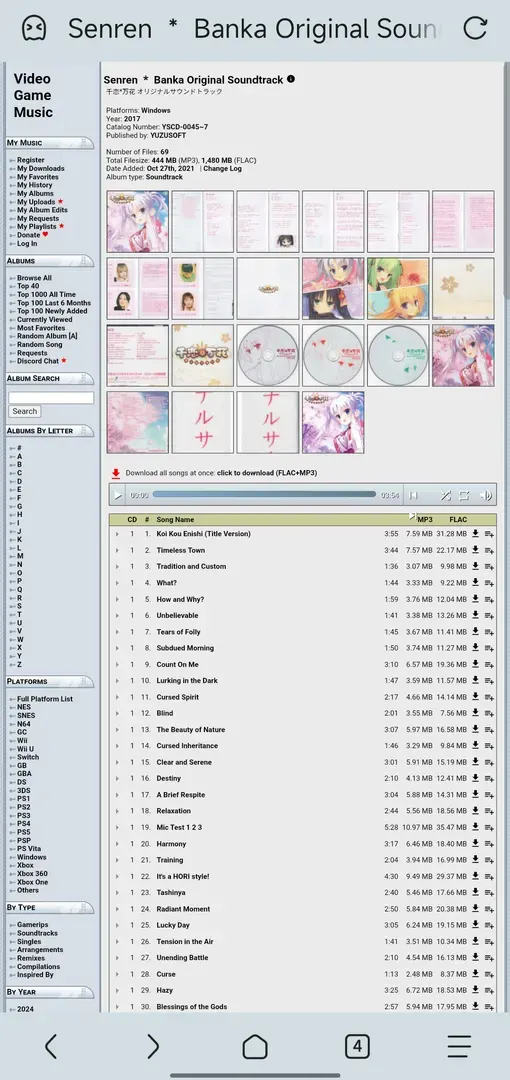Open the song It's a HORI style!
The height and width of the screenshot is (1080, 510).
pos(183,876)
